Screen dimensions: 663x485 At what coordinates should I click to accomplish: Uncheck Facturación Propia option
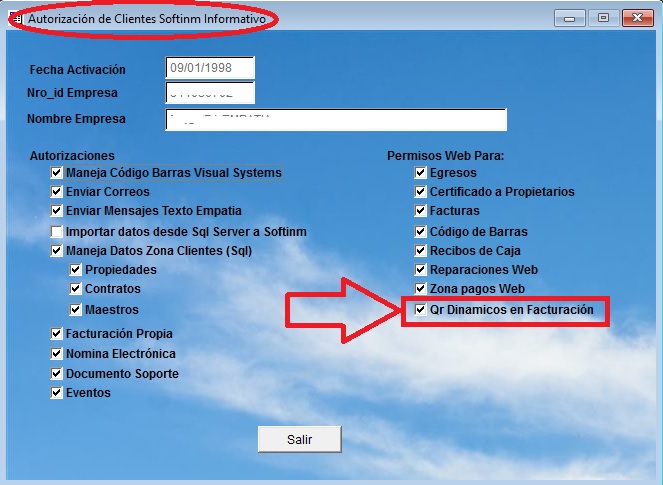point(56,334)
